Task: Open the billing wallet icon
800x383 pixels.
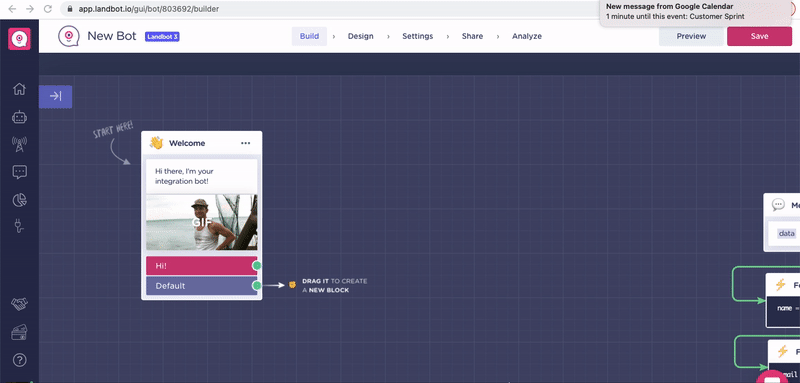Action: click(19, 333)
